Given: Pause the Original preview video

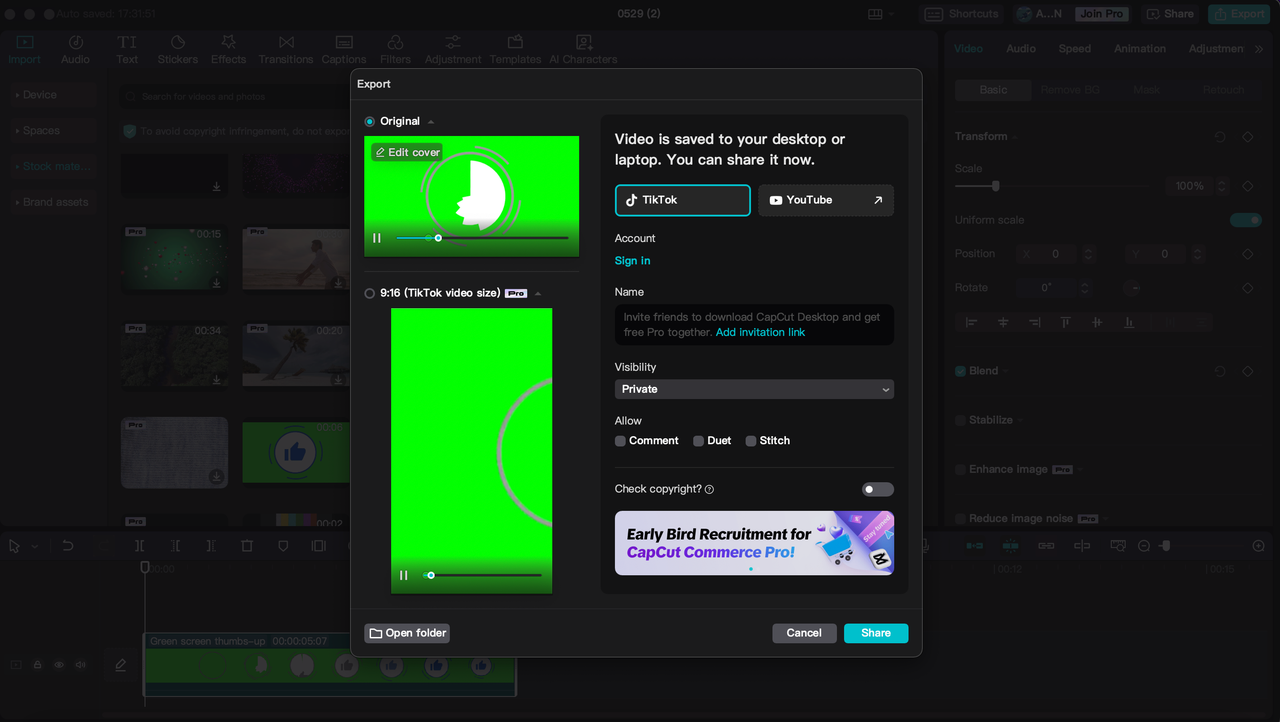Looking at the screenshot, I should [377, 238].
